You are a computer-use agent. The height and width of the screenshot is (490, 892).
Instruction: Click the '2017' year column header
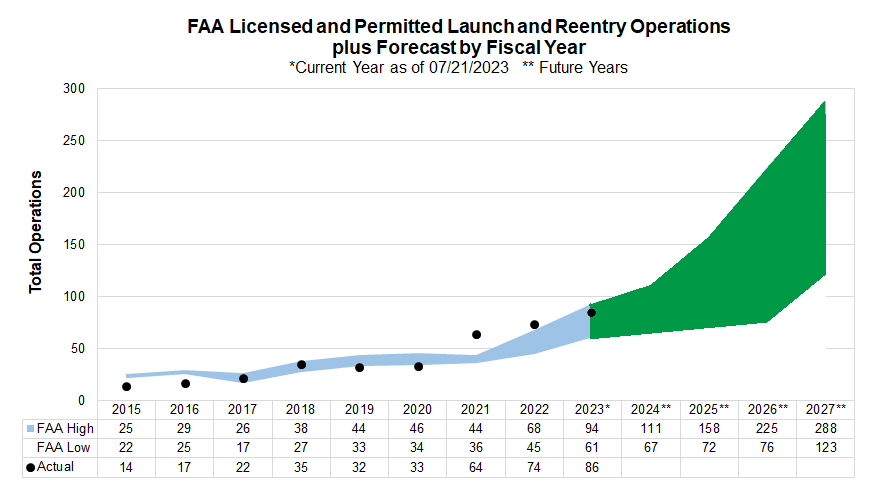pos(242,410)
